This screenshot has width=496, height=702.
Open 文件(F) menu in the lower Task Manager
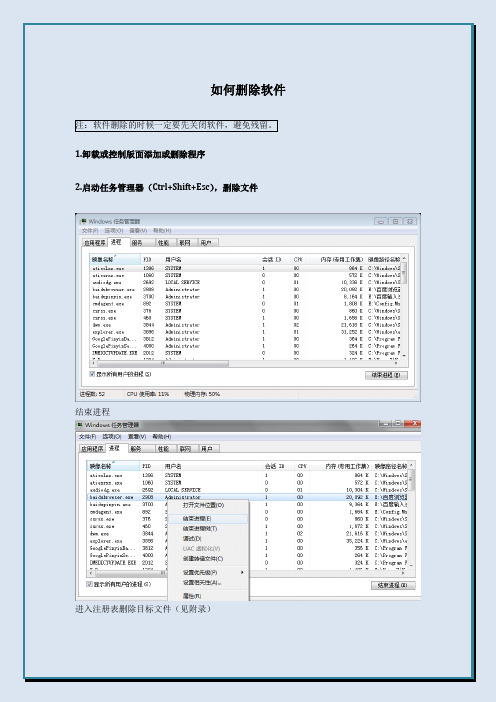87,437
